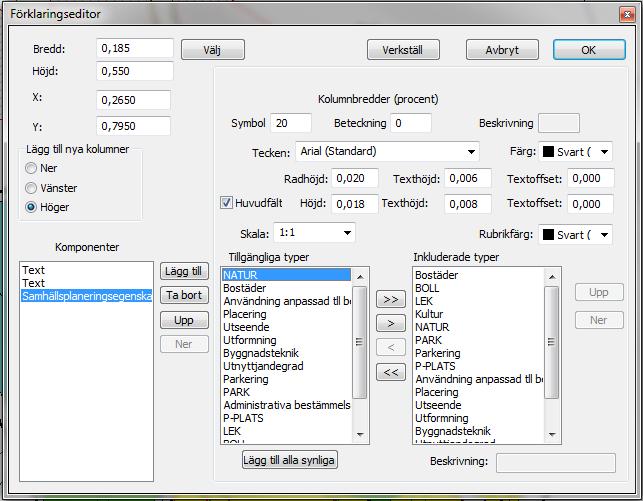
Task: Move component up with Upp button
Action: 184,320
